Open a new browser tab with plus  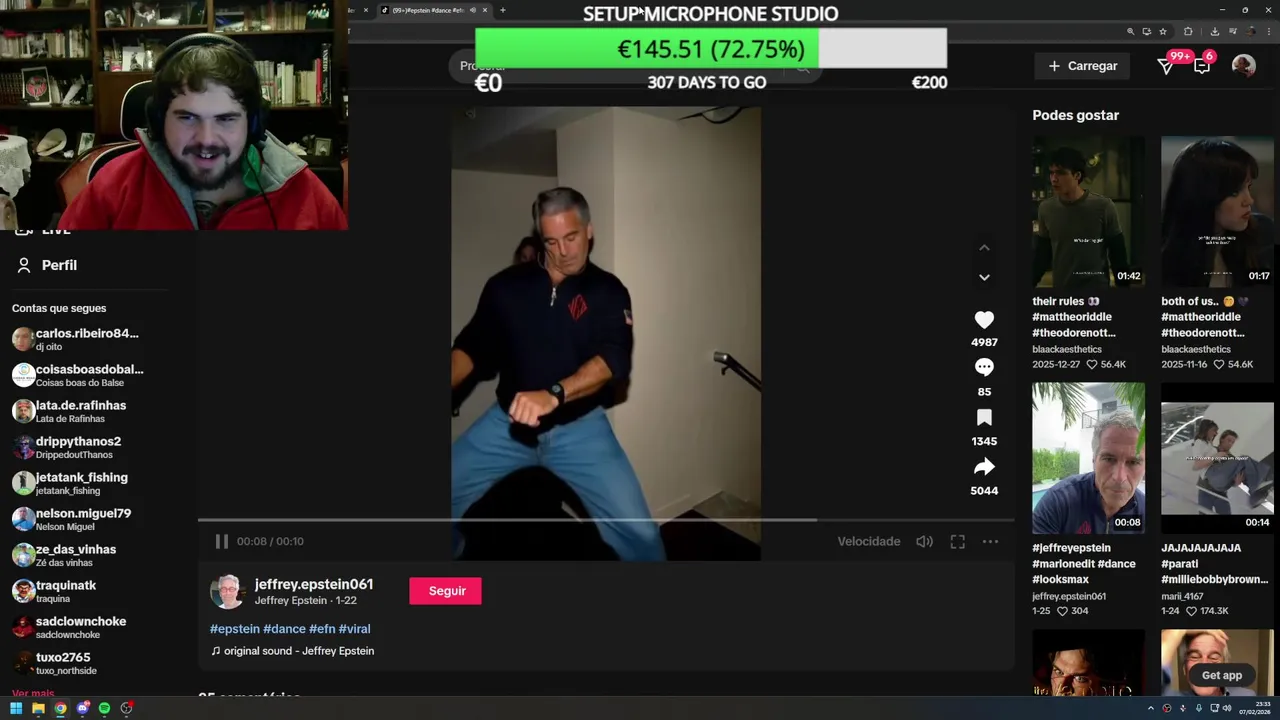pyautogui.click(x=502, y=10)
